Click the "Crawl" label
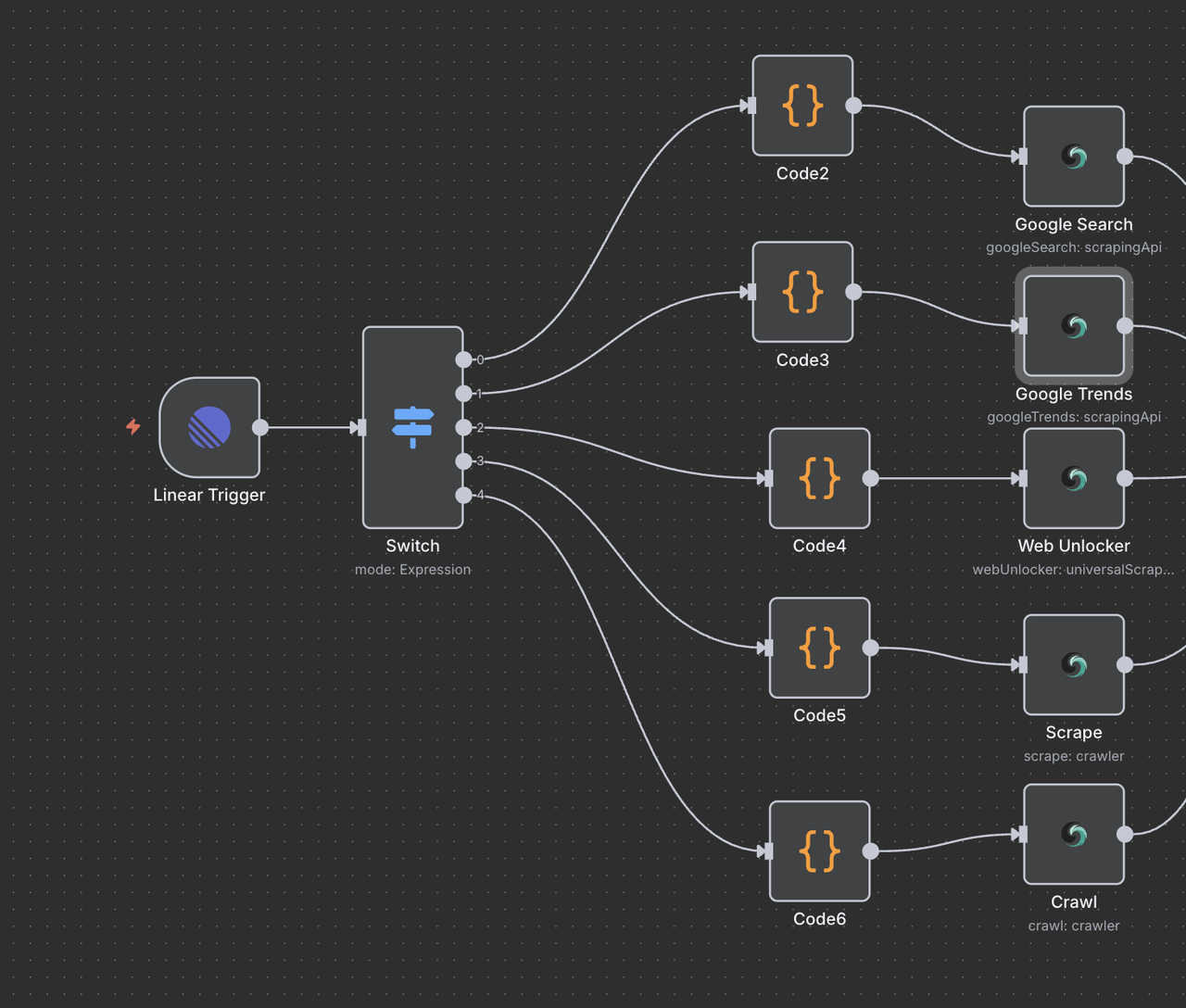Screen dimensions: 1186x1008 pos(1074,901)
